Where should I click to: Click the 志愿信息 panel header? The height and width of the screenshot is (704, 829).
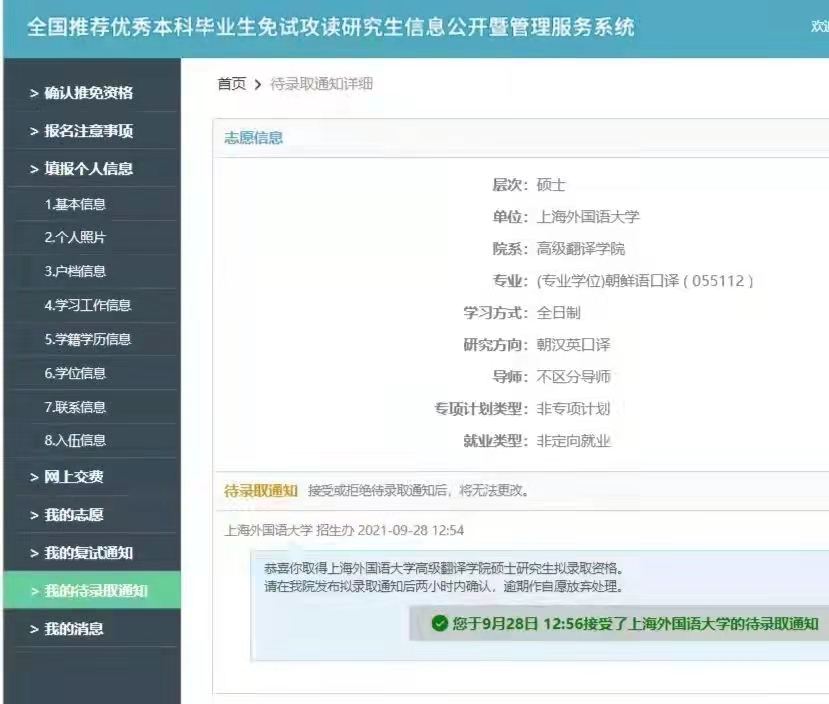(253, 138)
